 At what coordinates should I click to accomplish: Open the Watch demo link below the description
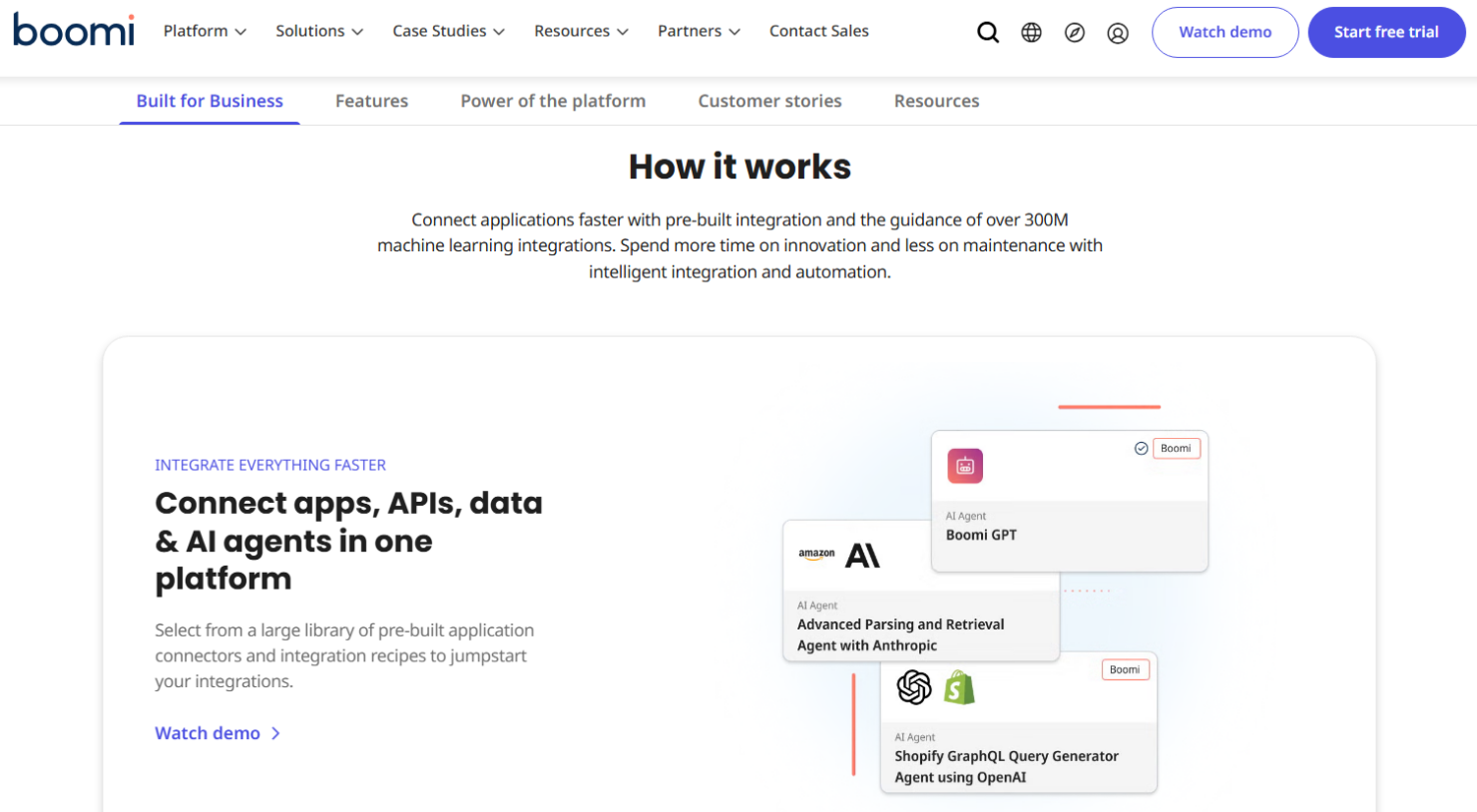pos(208,733)
